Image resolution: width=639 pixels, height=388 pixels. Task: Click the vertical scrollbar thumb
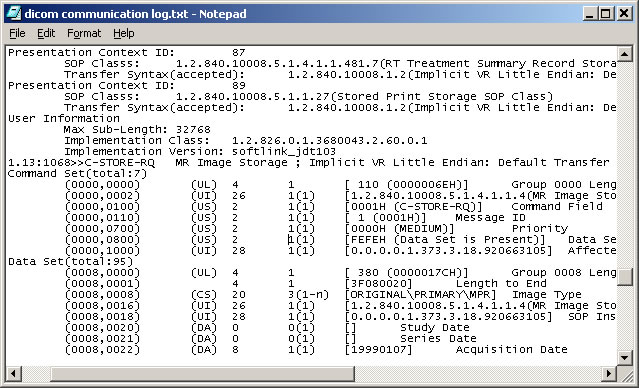(x=625, y=277)
